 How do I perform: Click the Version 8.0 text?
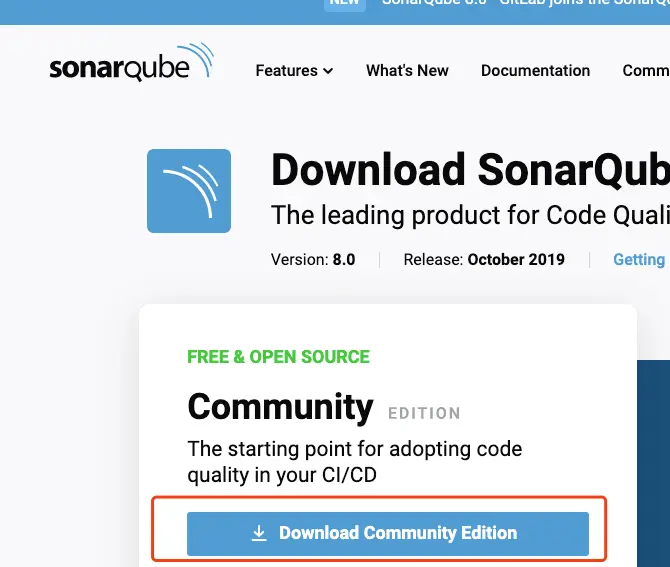point(313,259)
